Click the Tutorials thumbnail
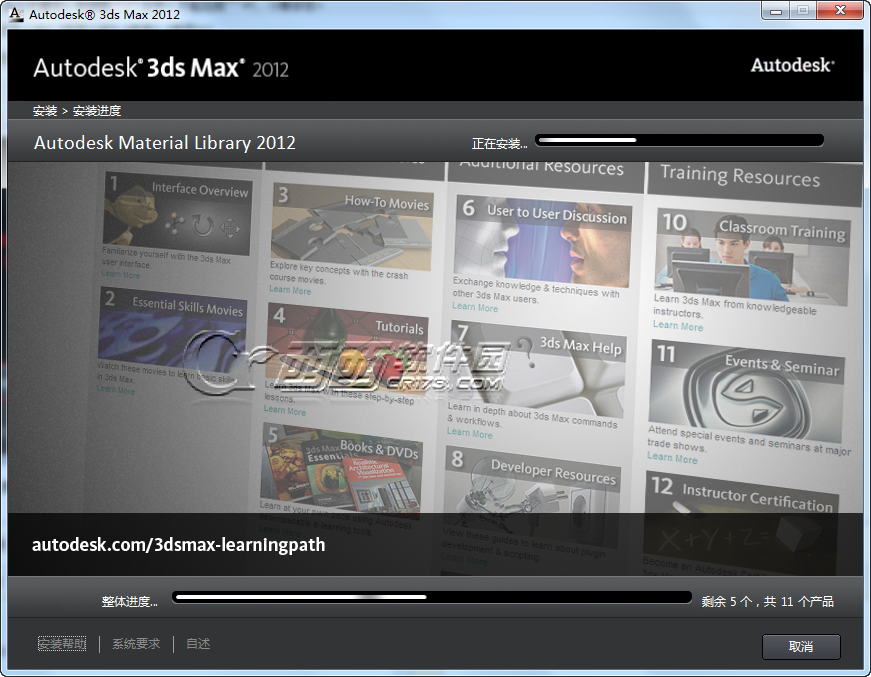Viewport: 871px width, 677px height. pos(346,350)
